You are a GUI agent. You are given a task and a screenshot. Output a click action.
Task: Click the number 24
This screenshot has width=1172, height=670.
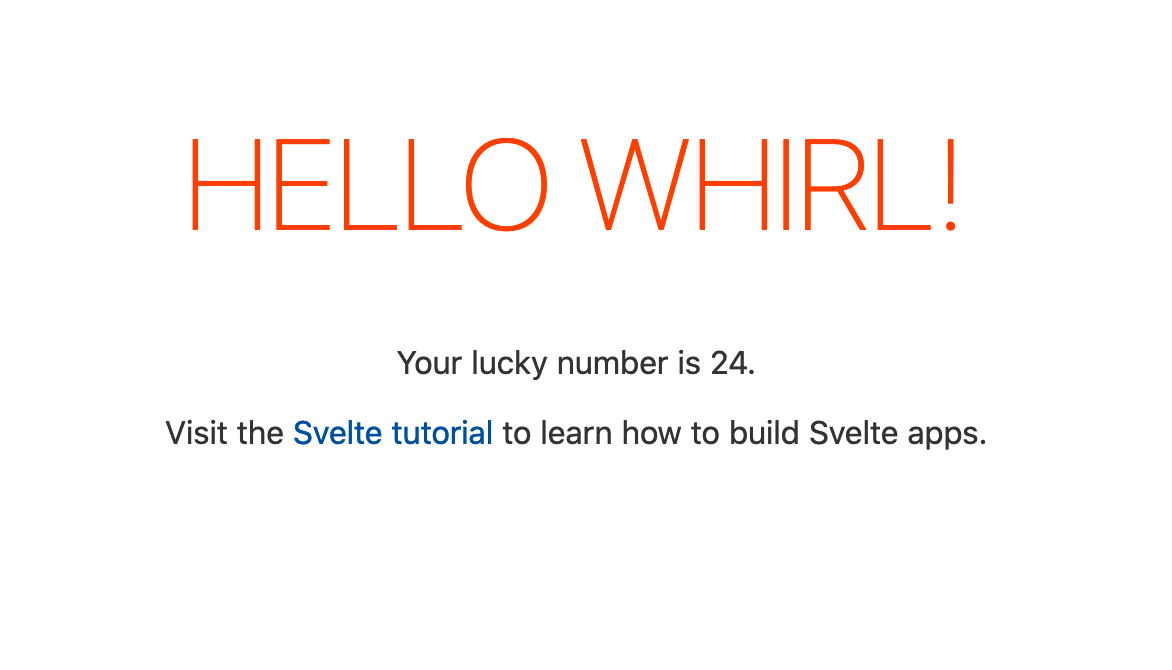(729, 363)
